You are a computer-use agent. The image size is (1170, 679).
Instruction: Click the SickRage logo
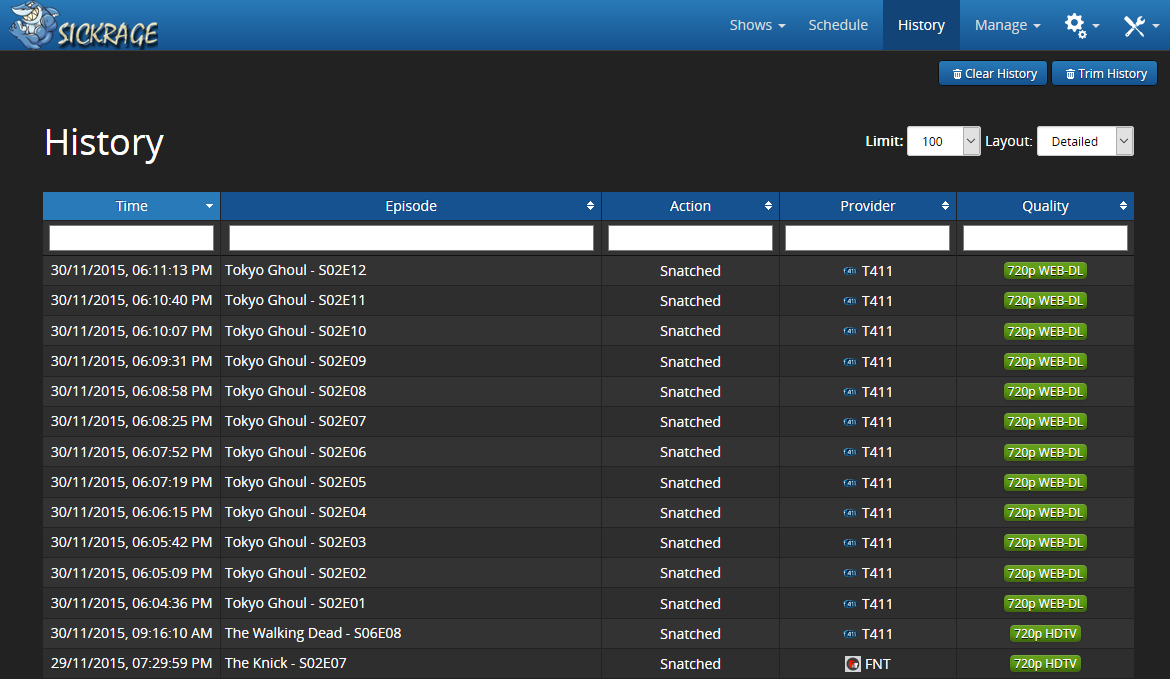coord(84,26)
